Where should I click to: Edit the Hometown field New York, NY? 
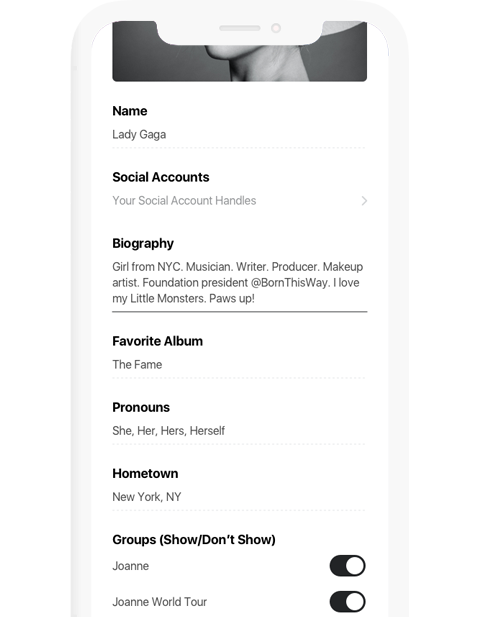240,497
